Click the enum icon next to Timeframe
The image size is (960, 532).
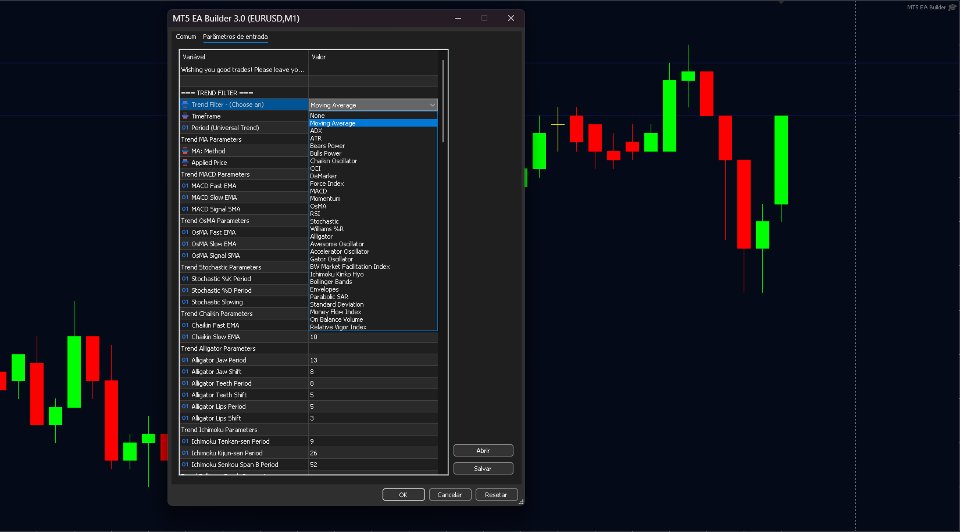[x=185, y=116]
